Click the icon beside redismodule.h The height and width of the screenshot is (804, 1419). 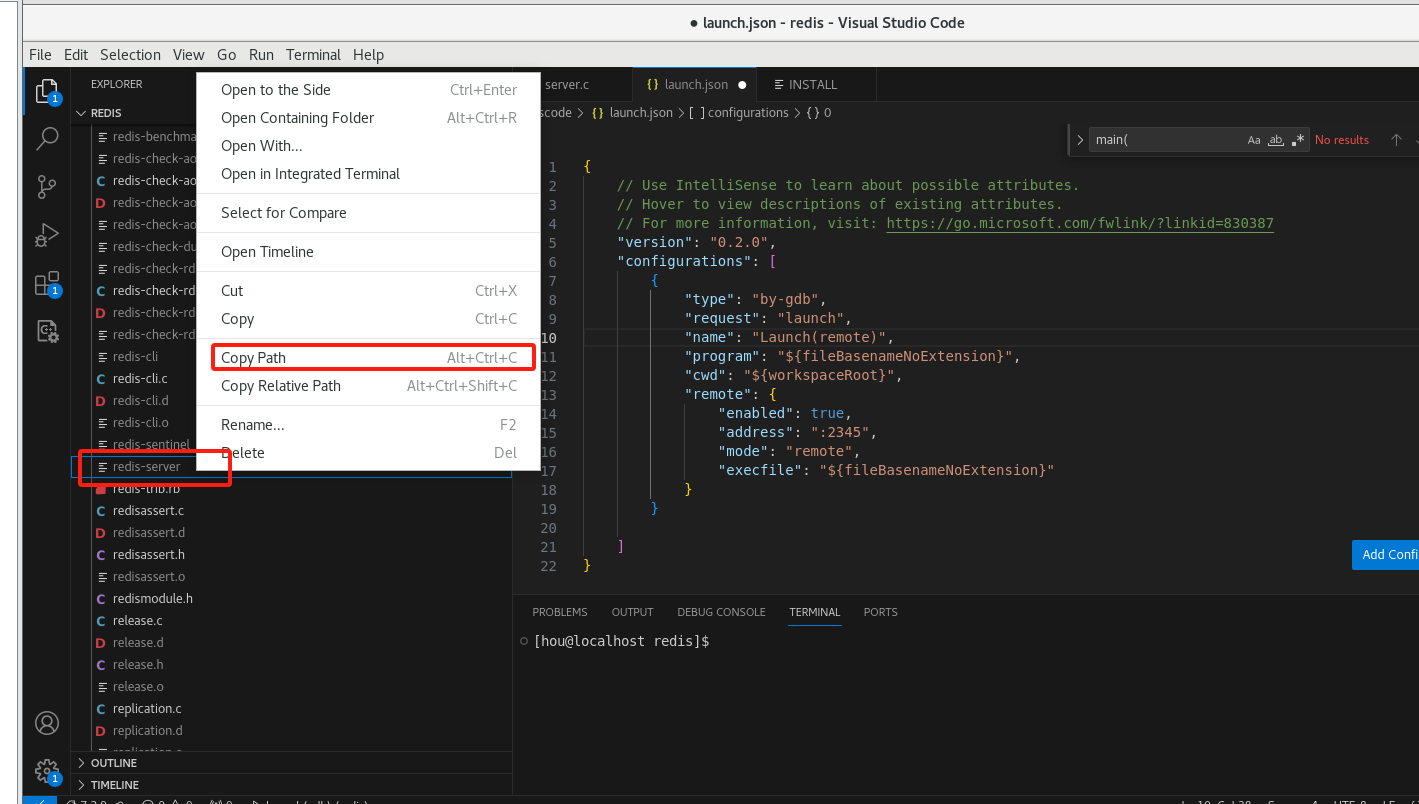pyautogui.click(x=100, y=599)
